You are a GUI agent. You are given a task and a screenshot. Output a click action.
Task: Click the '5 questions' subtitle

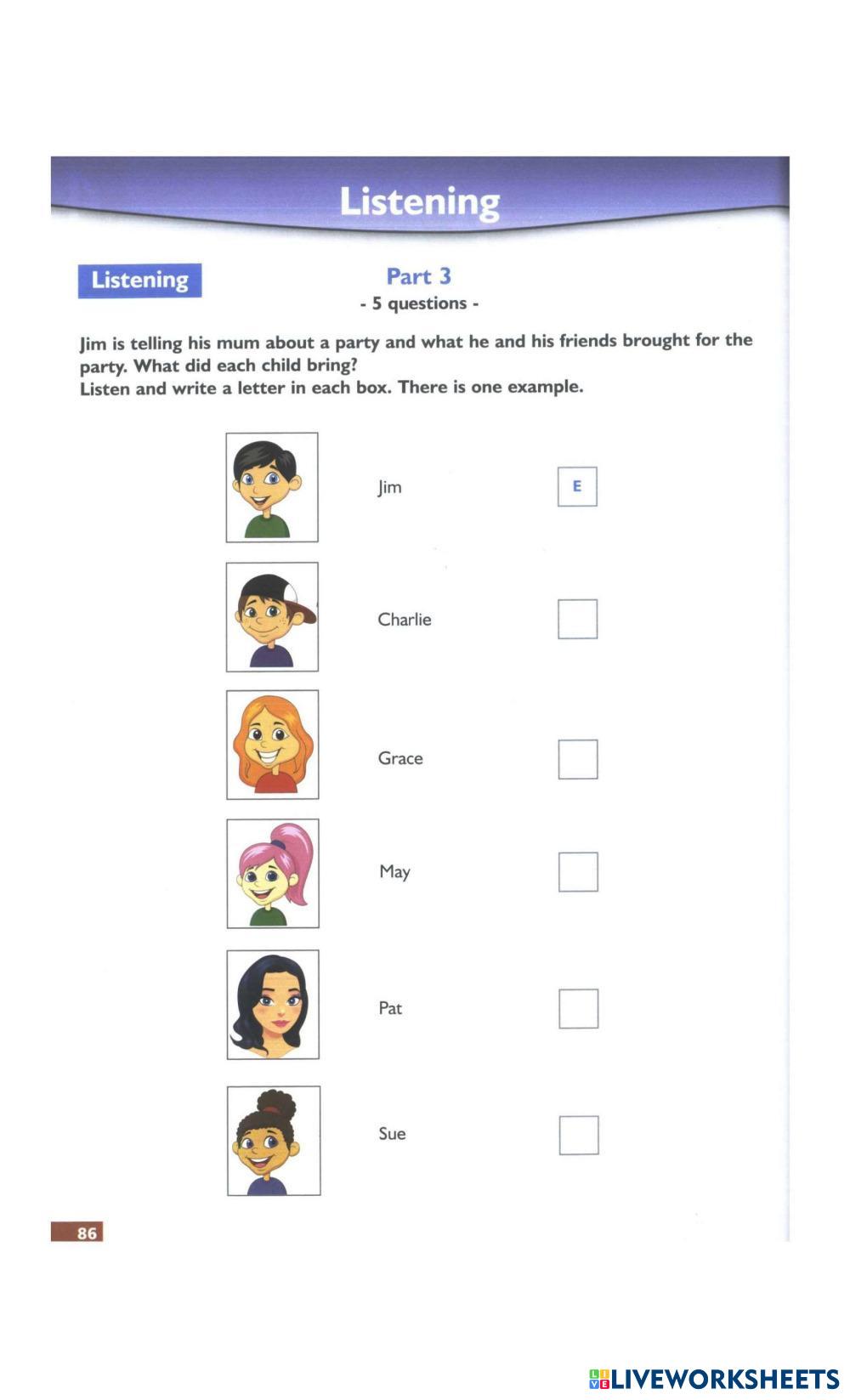(419, 303)
